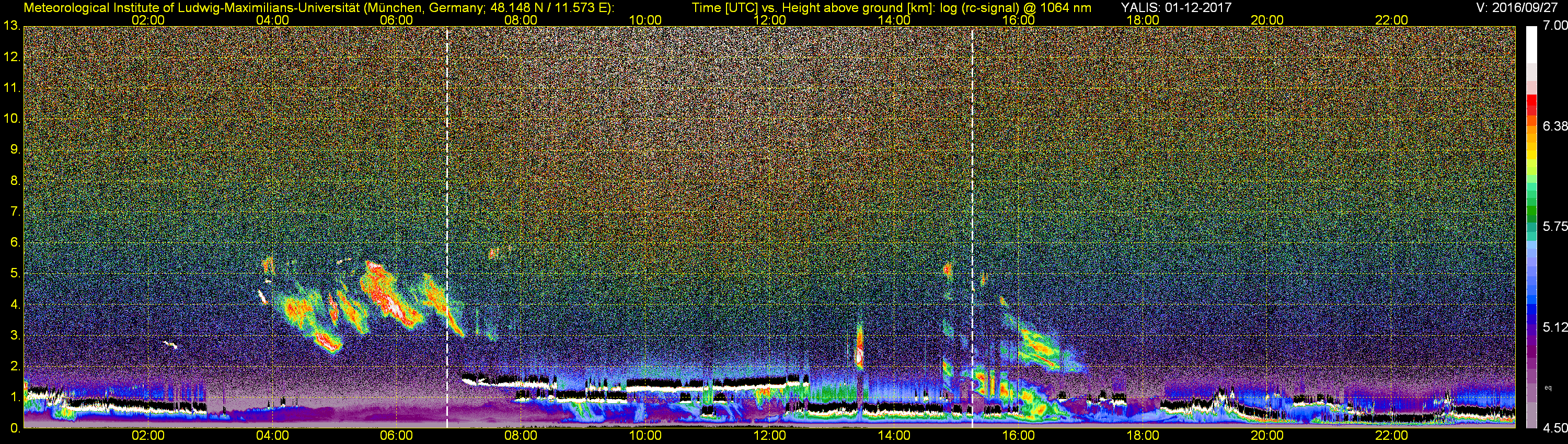Click the 14:00 label on the top time axis

[x=894, y=20]
